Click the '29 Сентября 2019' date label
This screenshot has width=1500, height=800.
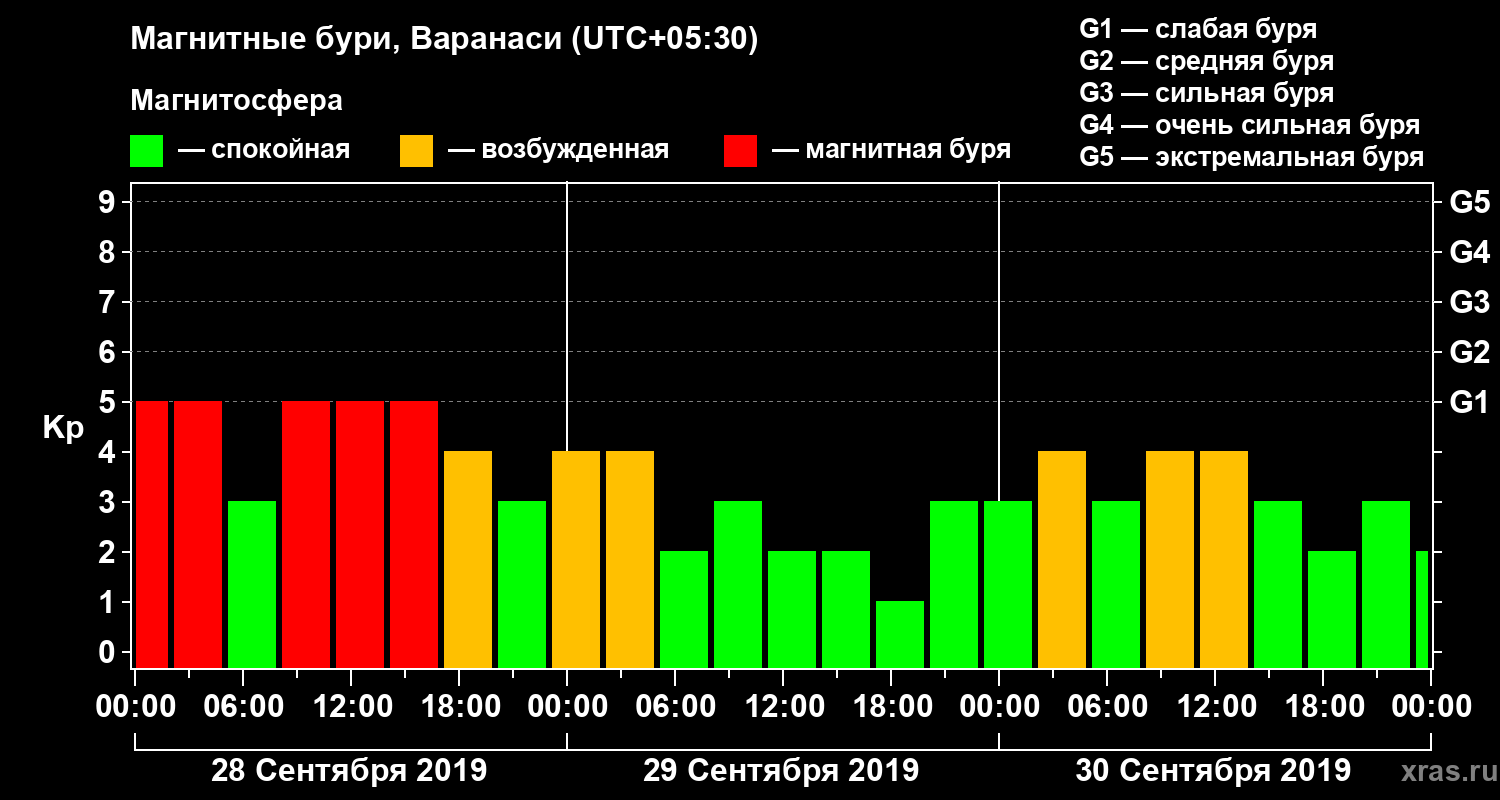[781, 771]
